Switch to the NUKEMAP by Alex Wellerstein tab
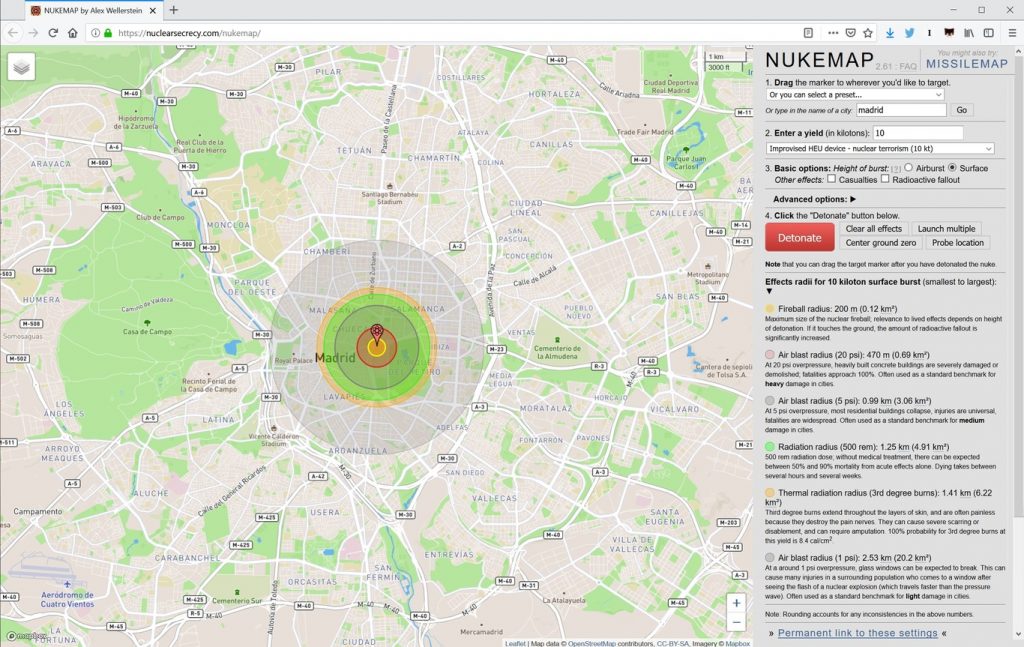 [x=93, y=10]
